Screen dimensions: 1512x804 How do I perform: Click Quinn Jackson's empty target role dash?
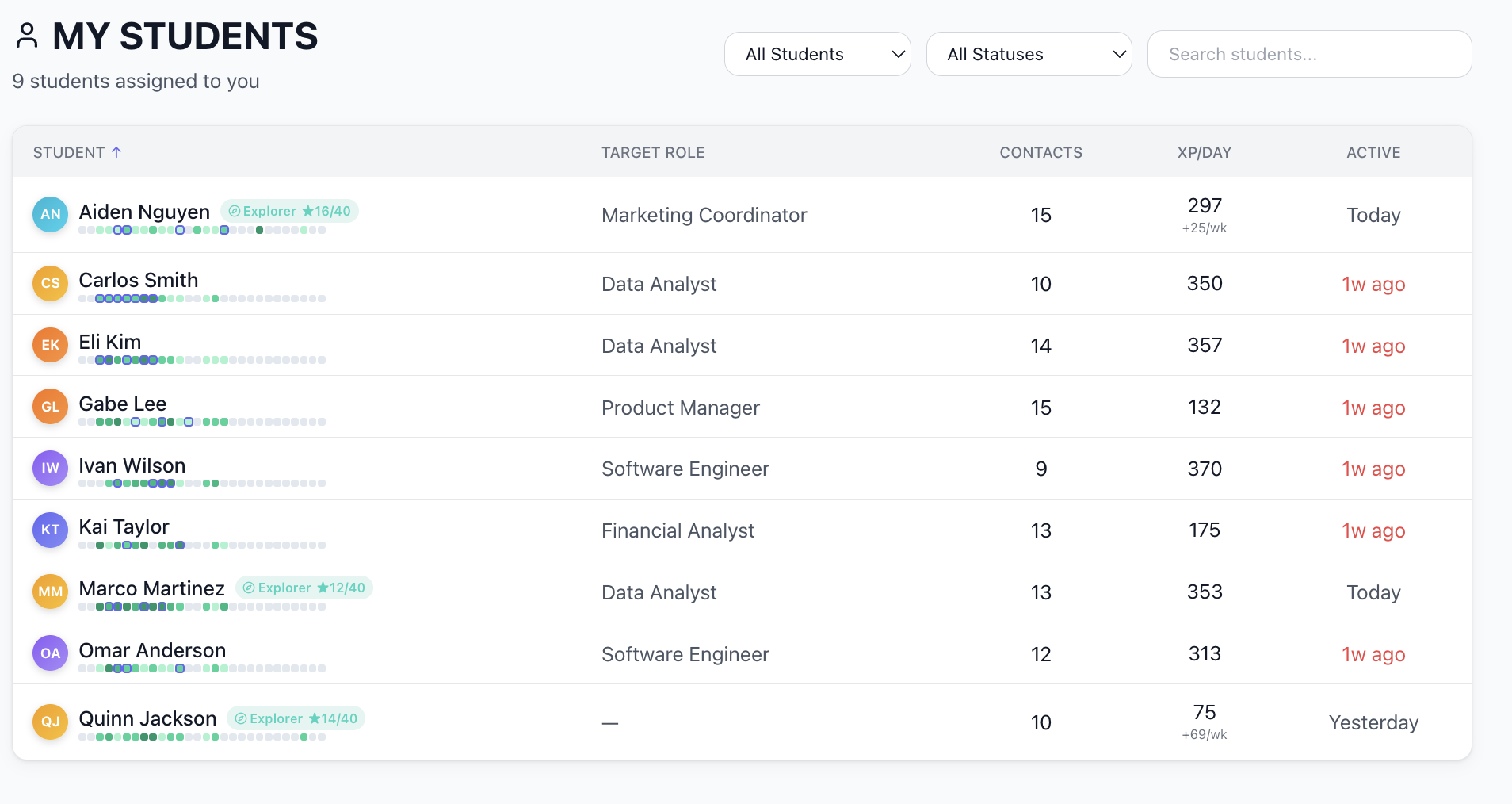point(609,723)
